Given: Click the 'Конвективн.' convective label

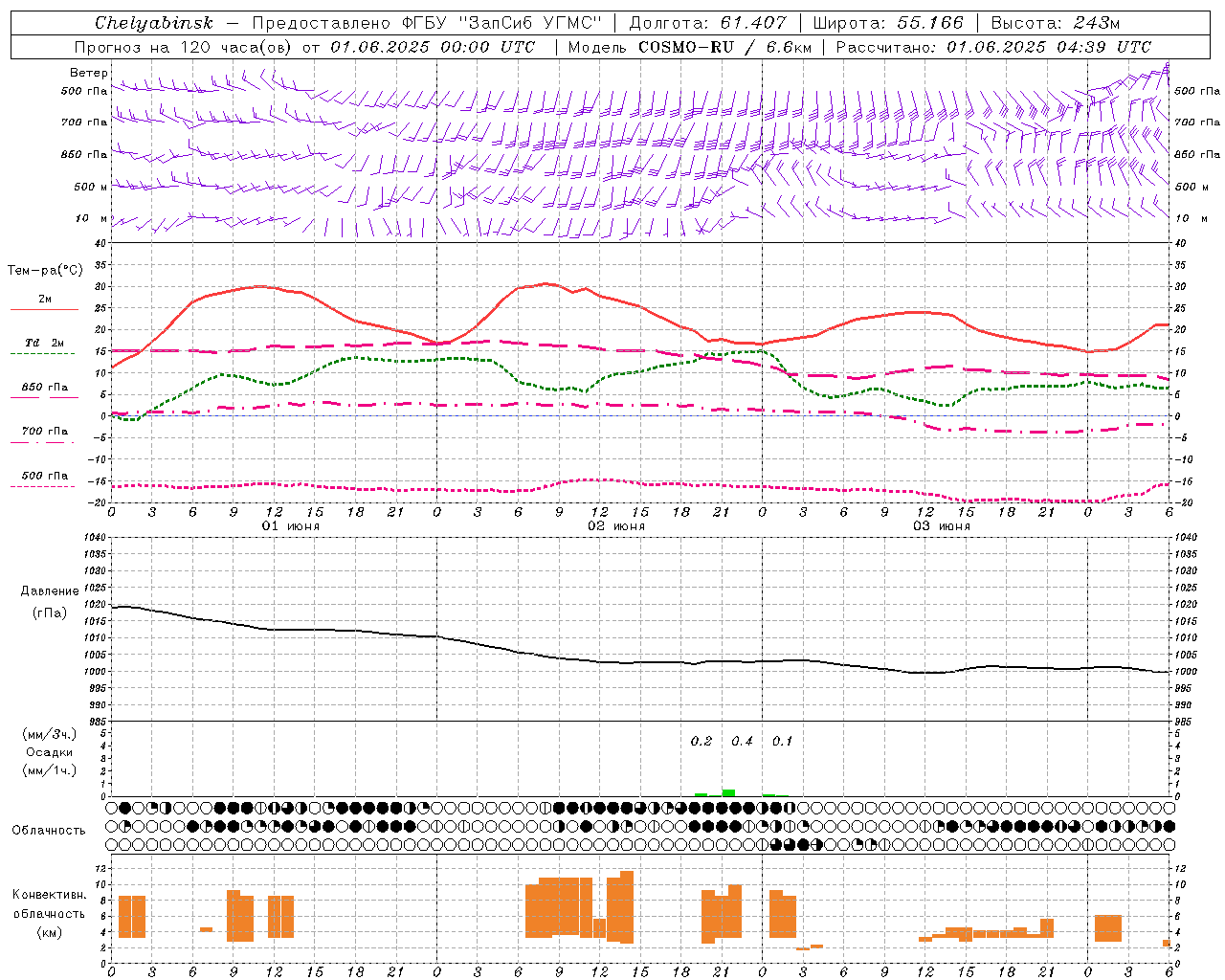Looking at the screenshot, I should (x=50, y=895).
